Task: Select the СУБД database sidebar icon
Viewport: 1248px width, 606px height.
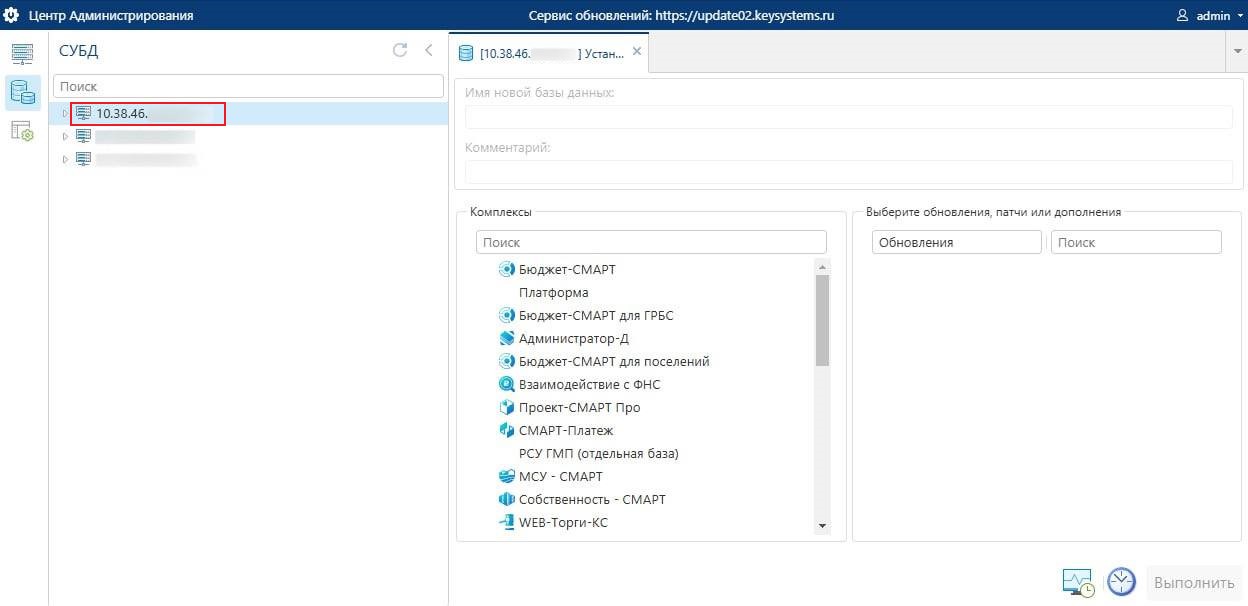Action: [x=22, y=92]
